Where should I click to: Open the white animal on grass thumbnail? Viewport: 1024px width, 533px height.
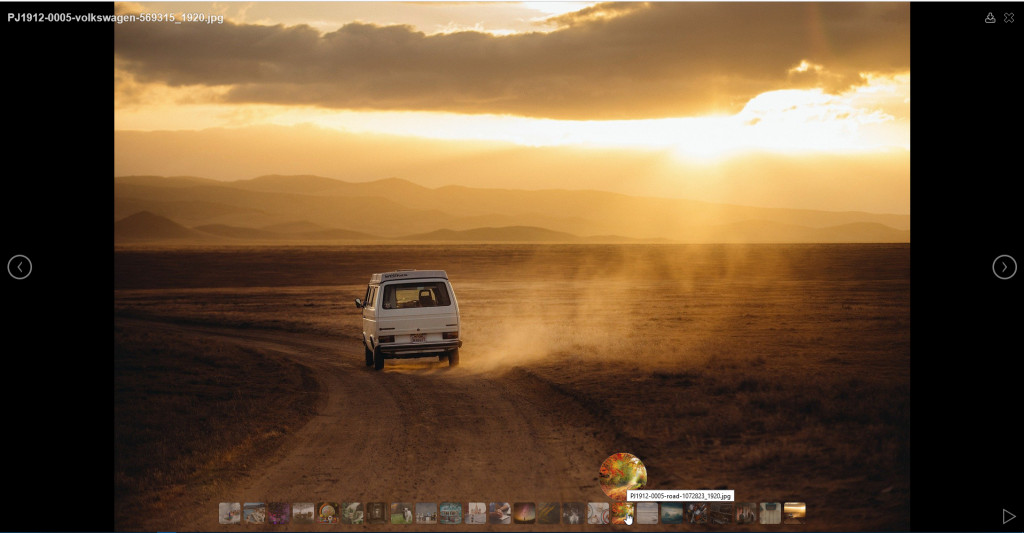(402, 513)
